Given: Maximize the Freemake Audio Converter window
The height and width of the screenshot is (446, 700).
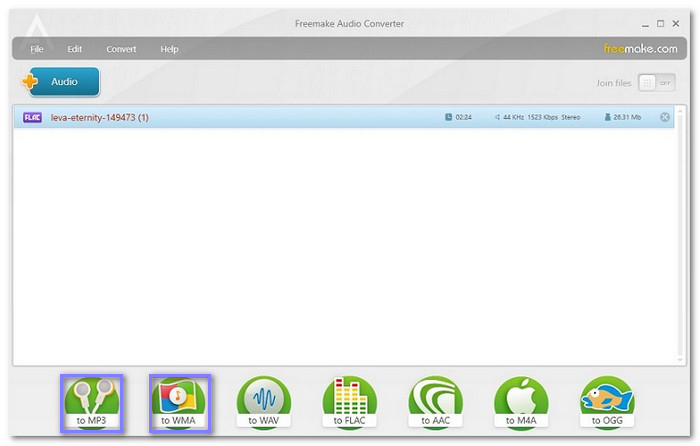Looking at the screenshot, I should click(x=660, y=24).
